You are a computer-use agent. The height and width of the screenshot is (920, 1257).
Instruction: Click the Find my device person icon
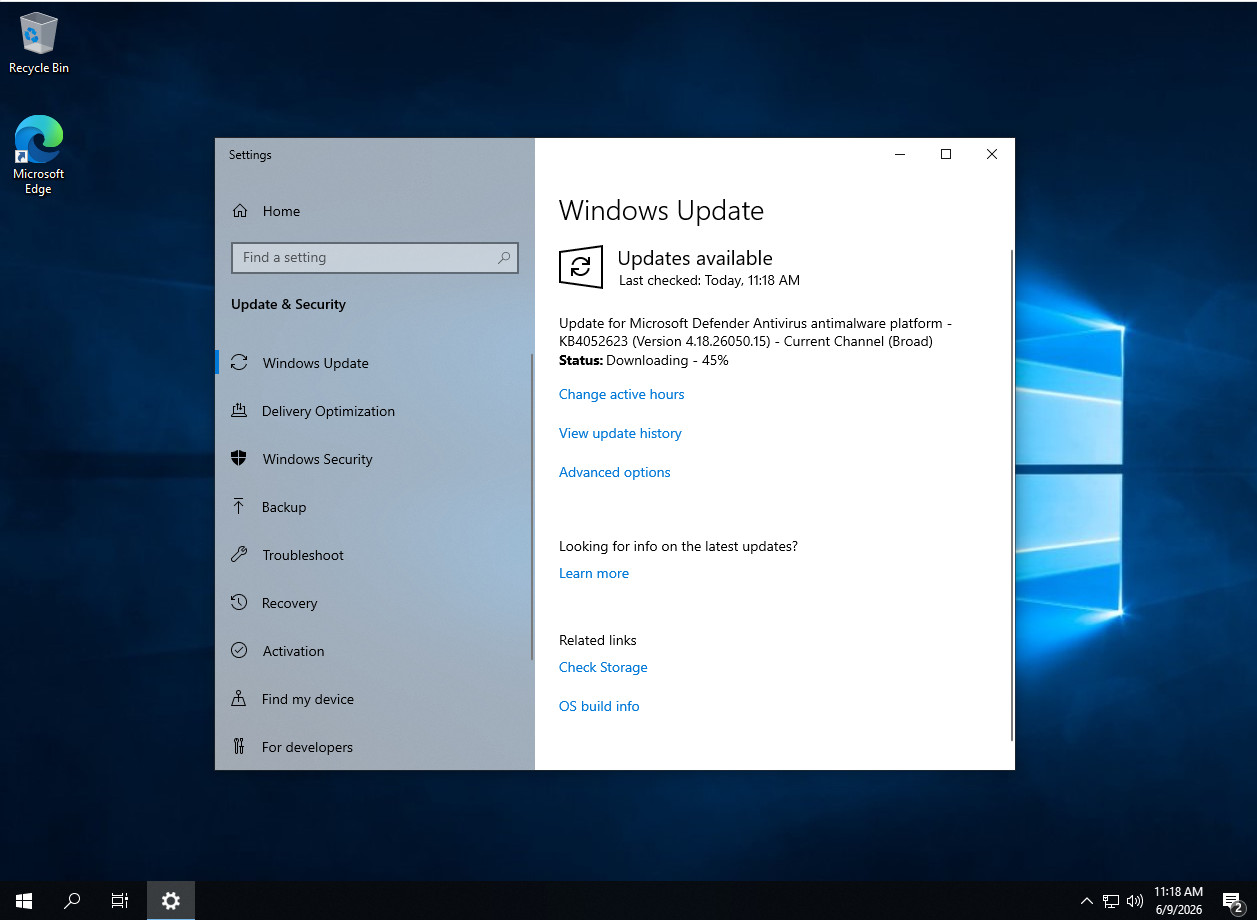[x=239, y=699]
